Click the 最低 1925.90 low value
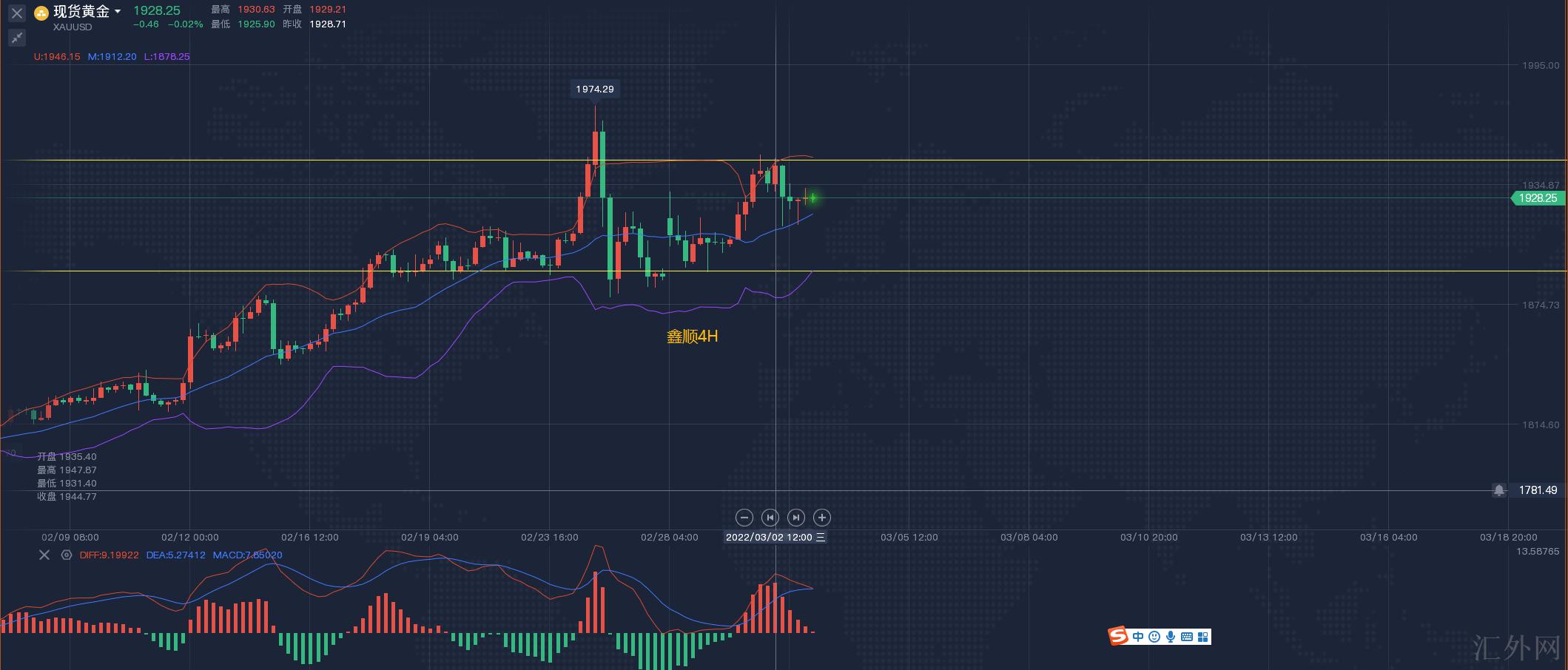1568x670 pixels. (243, 24)
